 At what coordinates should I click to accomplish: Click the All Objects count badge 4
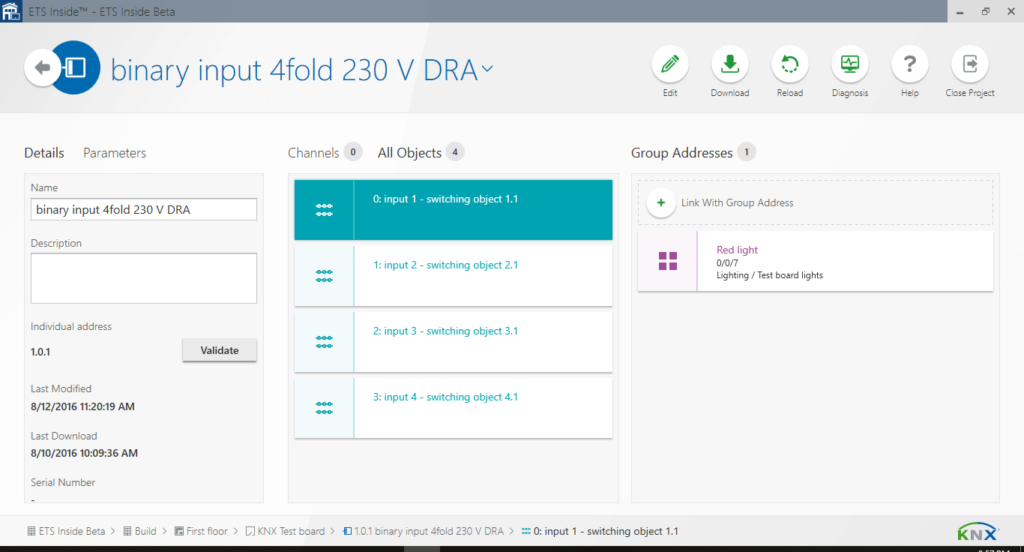click(x=455, y=152)
